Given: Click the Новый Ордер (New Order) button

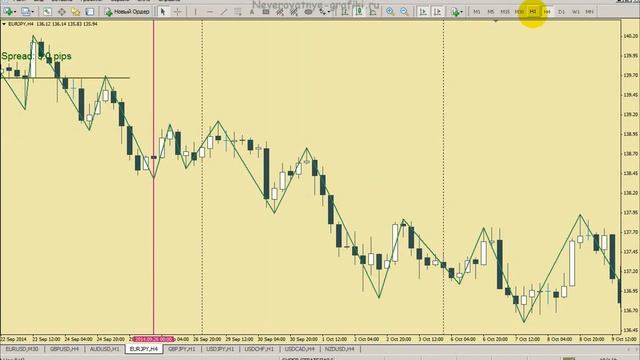Looking at the screenshot, I should pyautogui.click(x=127, y=12).
